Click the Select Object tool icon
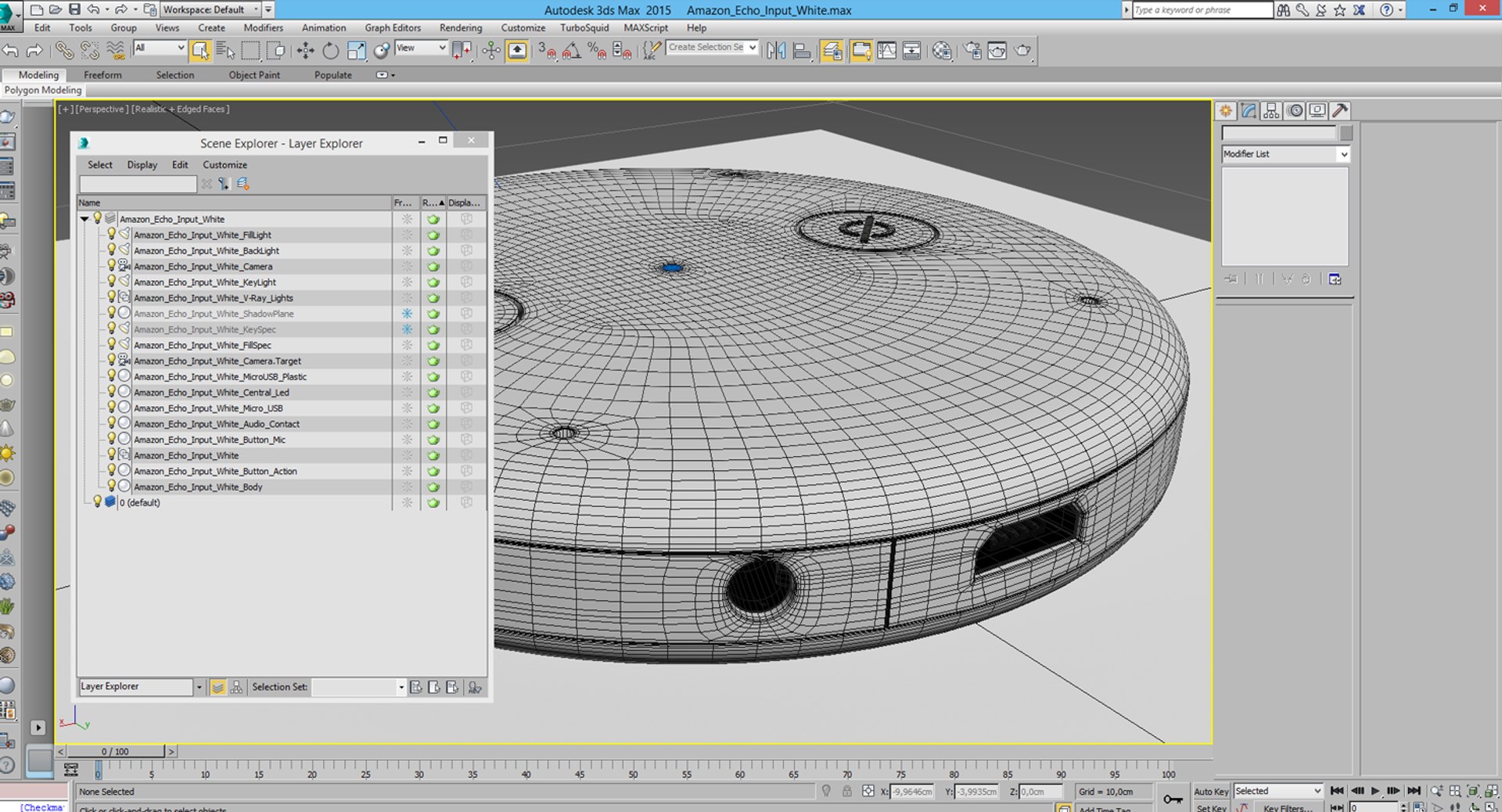1502x812 pixels. tap(200, 51)
